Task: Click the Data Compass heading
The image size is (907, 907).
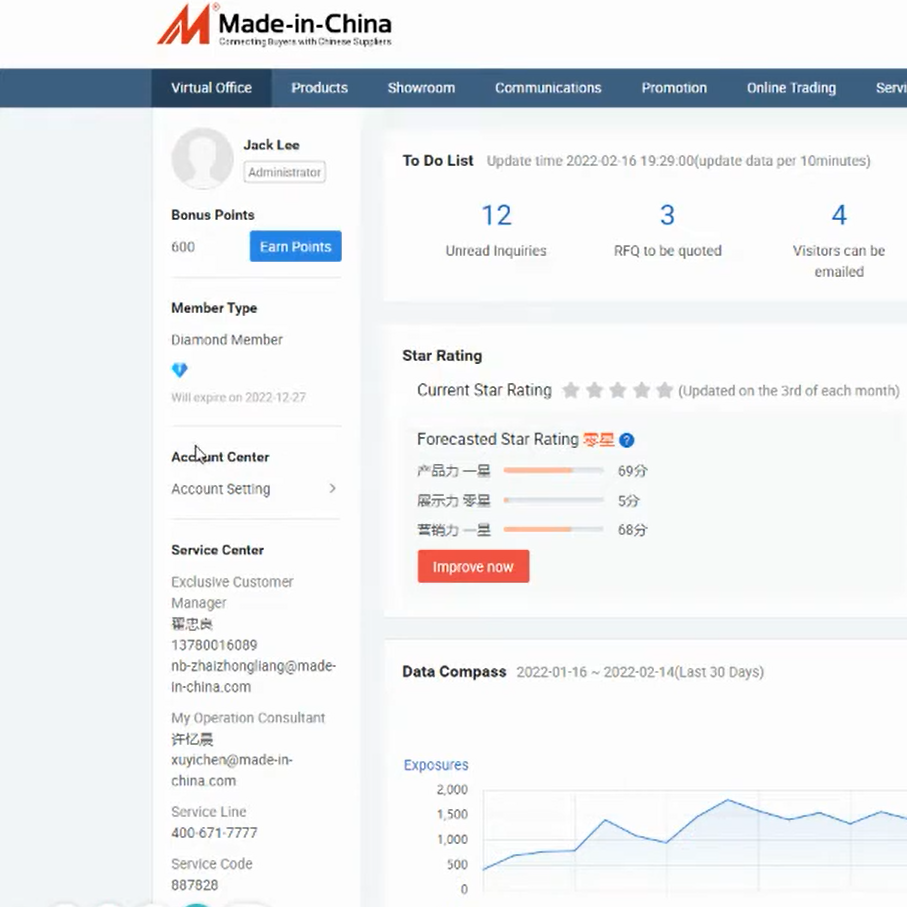Action: (x=454, y=672)
